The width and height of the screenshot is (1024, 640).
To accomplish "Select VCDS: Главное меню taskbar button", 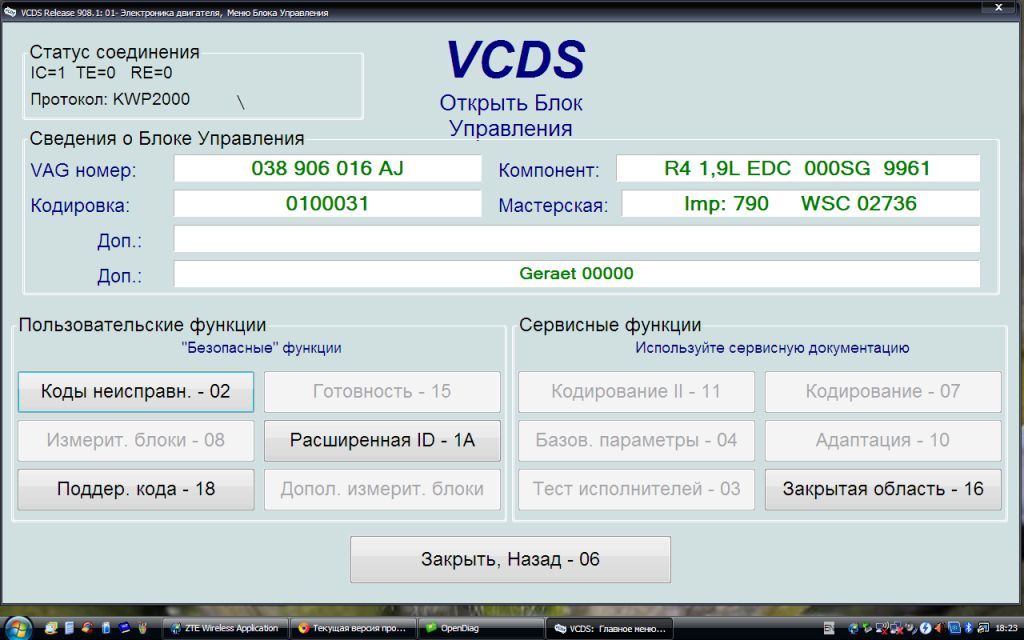I will click(609, 628).
